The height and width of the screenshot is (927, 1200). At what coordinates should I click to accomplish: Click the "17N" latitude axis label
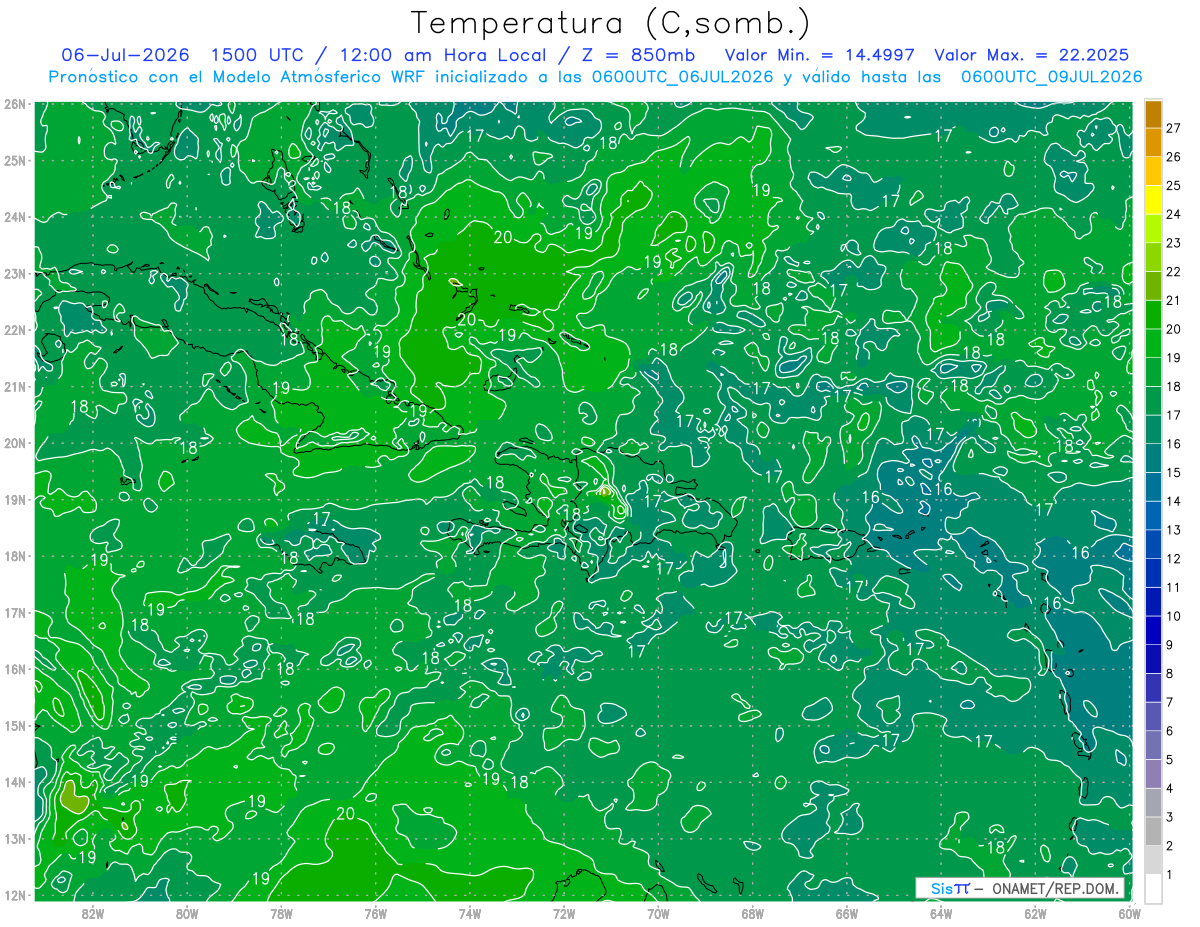click(x=15, y=613)
